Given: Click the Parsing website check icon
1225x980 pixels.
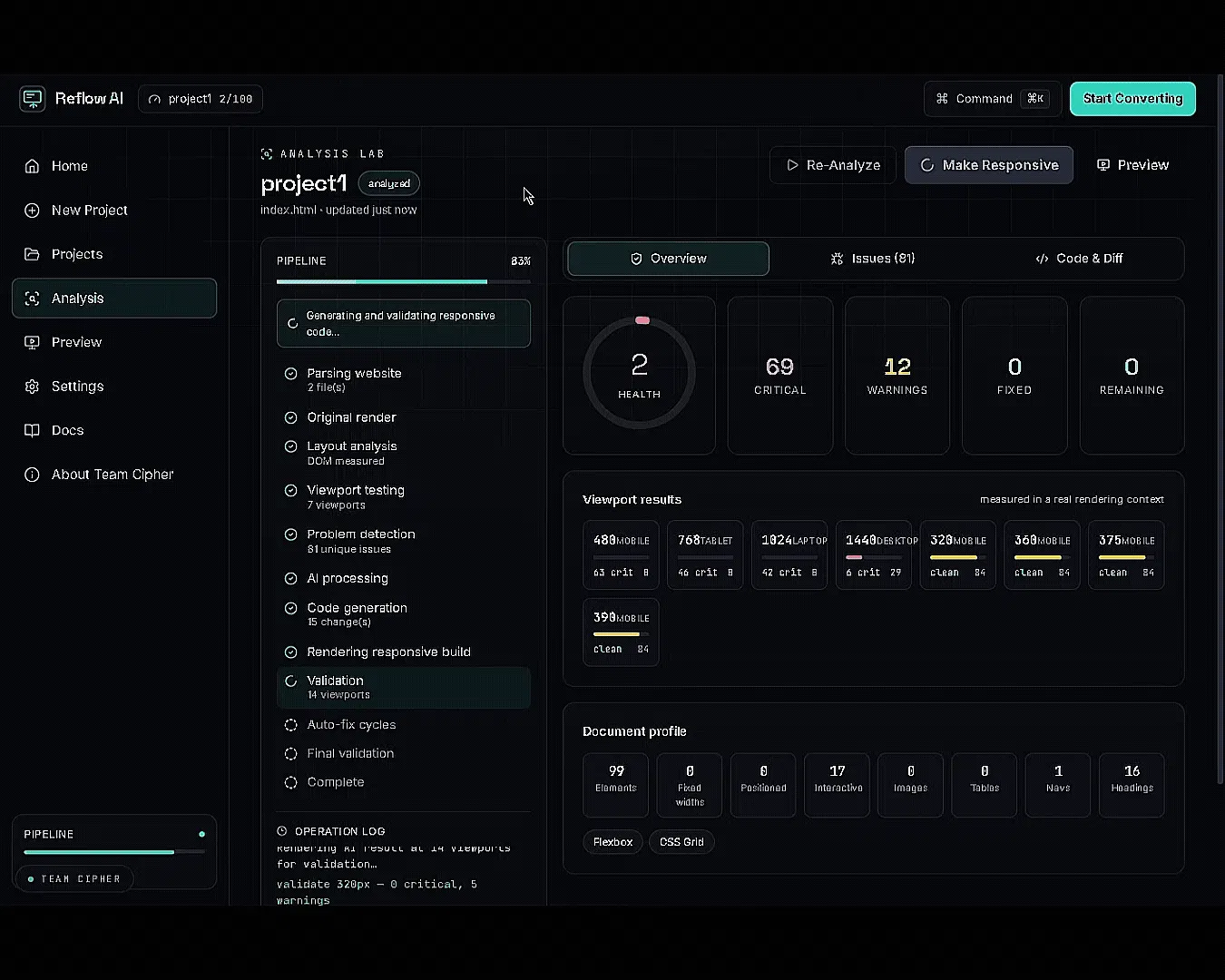Looking at the screenshot, I should click(x=290, y=374).
